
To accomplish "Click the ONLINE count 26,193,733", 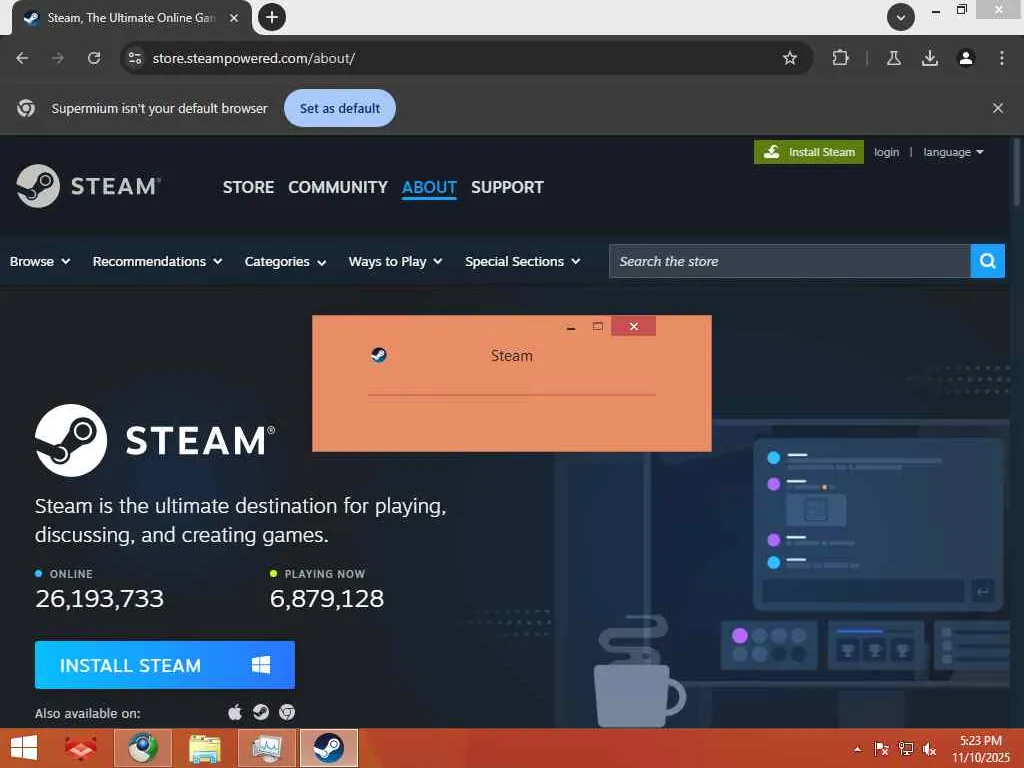I will click(x=99, y=598).
